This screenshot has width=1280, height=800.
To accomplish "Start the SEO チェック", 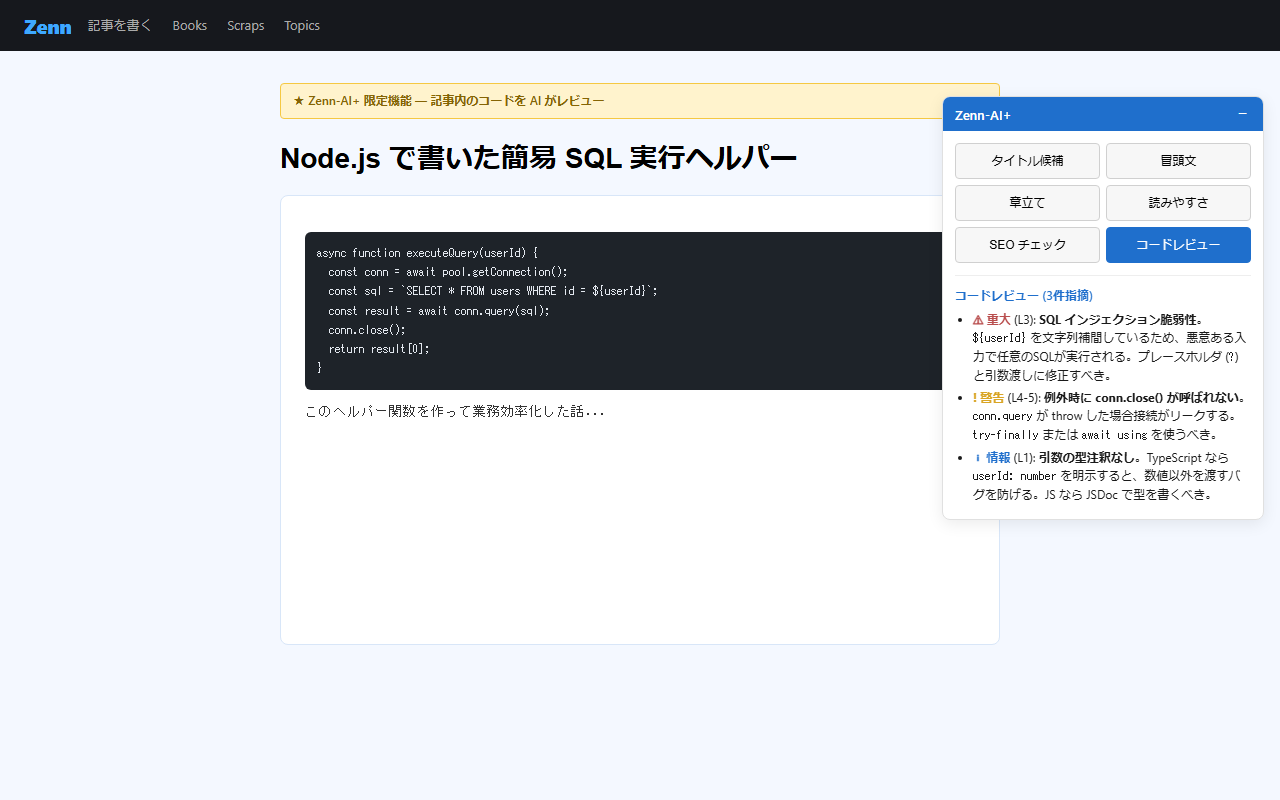I will [1027, 245].
